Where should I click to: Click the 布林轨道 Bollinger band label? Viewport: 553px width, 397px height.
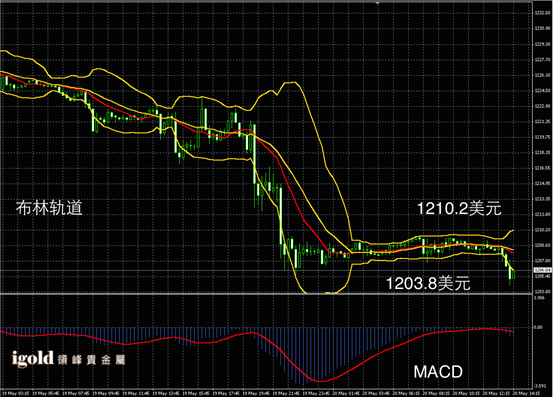[x=49, y=208]
